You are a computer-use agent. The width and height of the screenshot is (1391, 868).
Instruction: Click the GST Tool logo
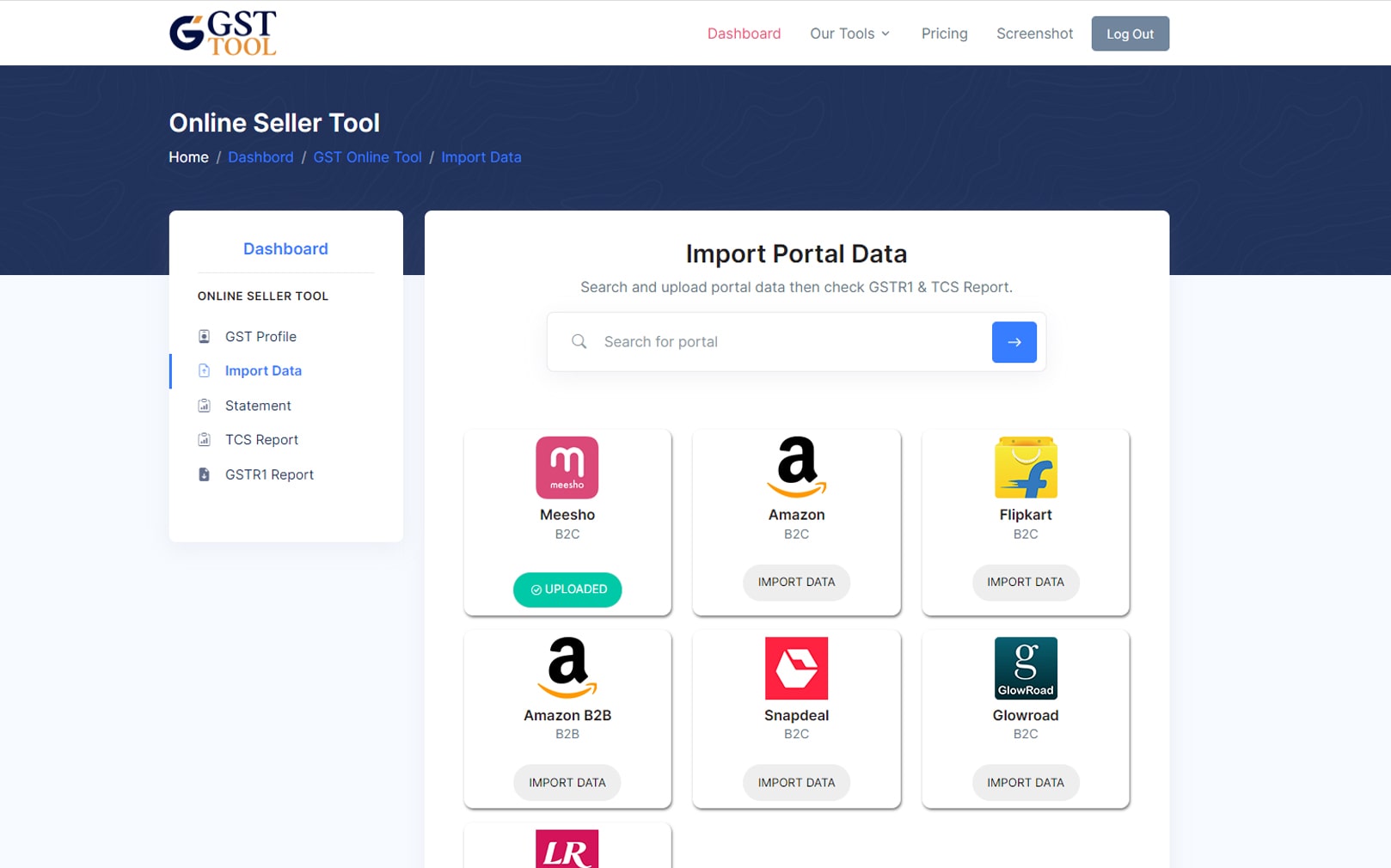[x=222, y=32]
